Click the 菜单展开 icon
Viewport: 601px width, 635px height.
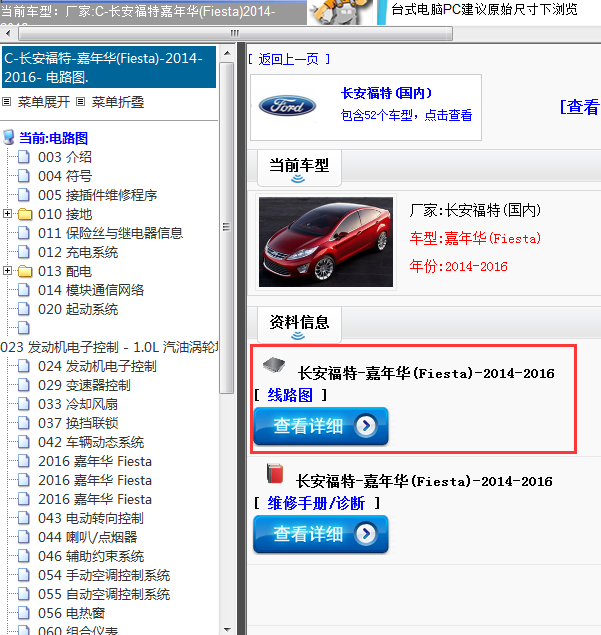coord(6,102)
